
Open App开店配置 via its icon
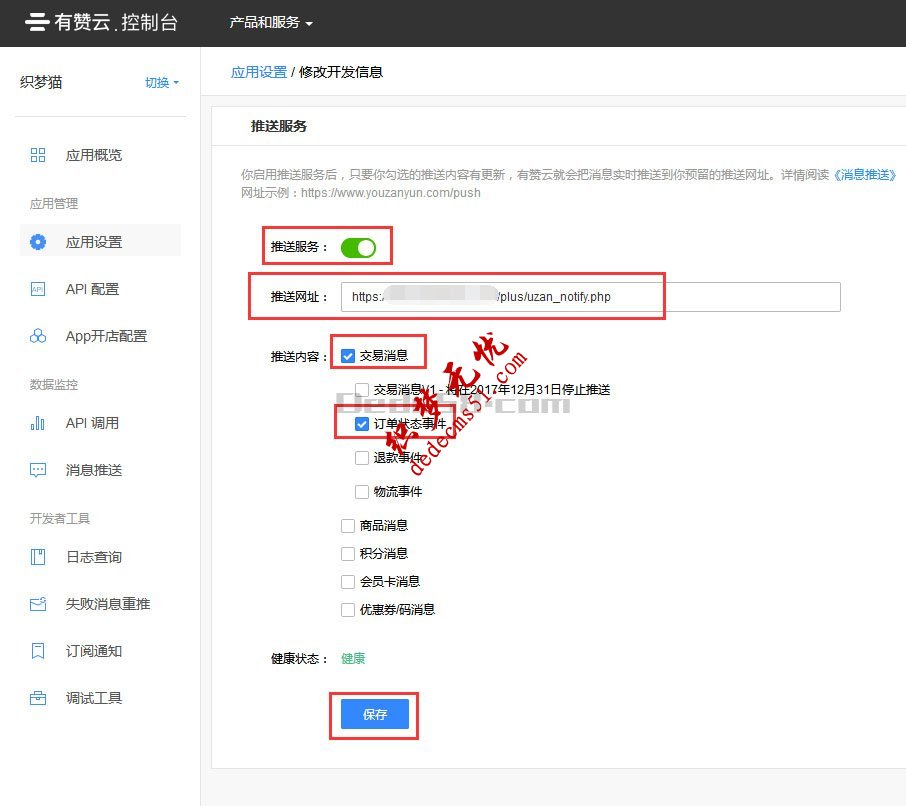[x=38, y=336]
